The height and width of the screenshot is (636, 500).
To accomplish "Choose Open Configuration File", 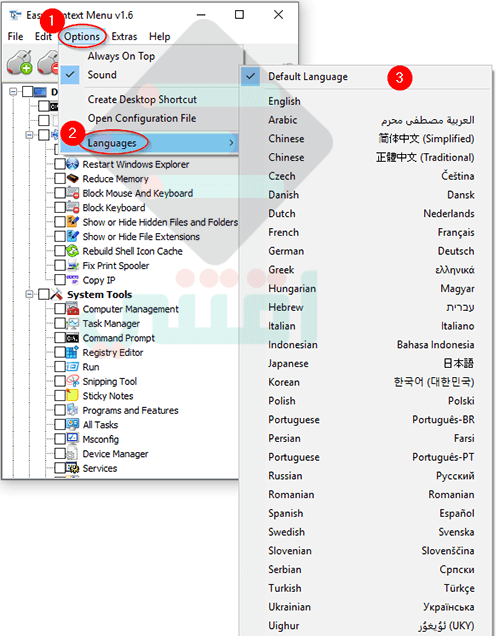I will [151, 118].
